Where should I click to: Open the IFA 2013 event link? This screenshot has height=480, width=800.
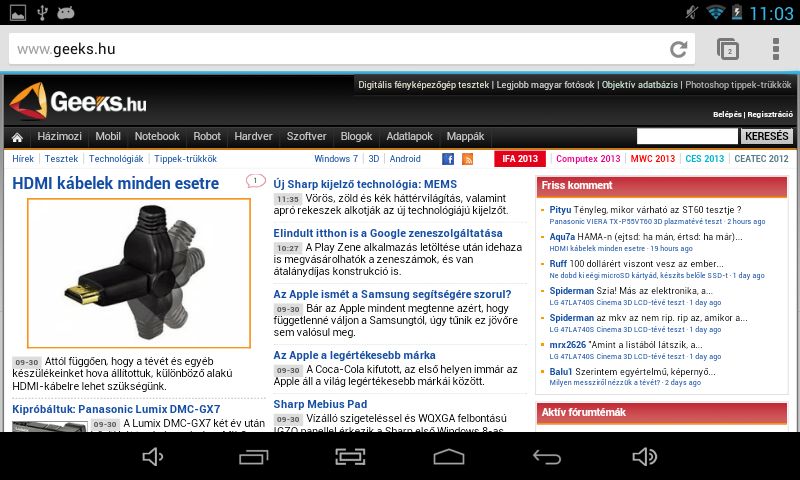[x=520, y=159]
